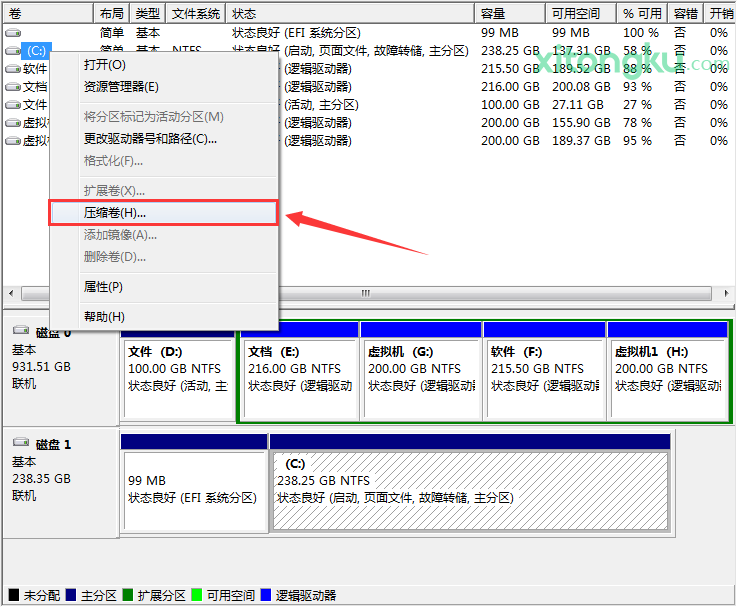The height and width of the screenshot is (607, 737).
Task: Open 属性(P) from the context menu
Action: pyautogui.click(x=103, y=287)
